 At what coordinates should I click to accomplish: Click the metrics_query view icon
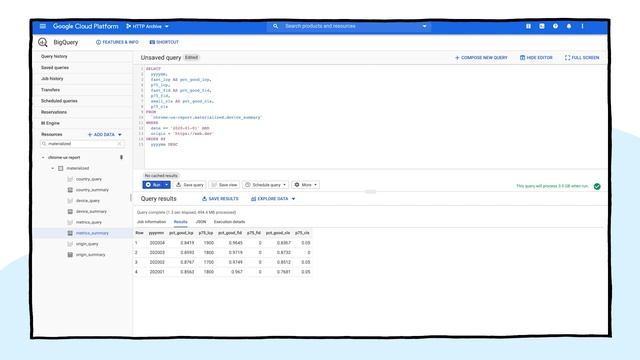point(70,222)
